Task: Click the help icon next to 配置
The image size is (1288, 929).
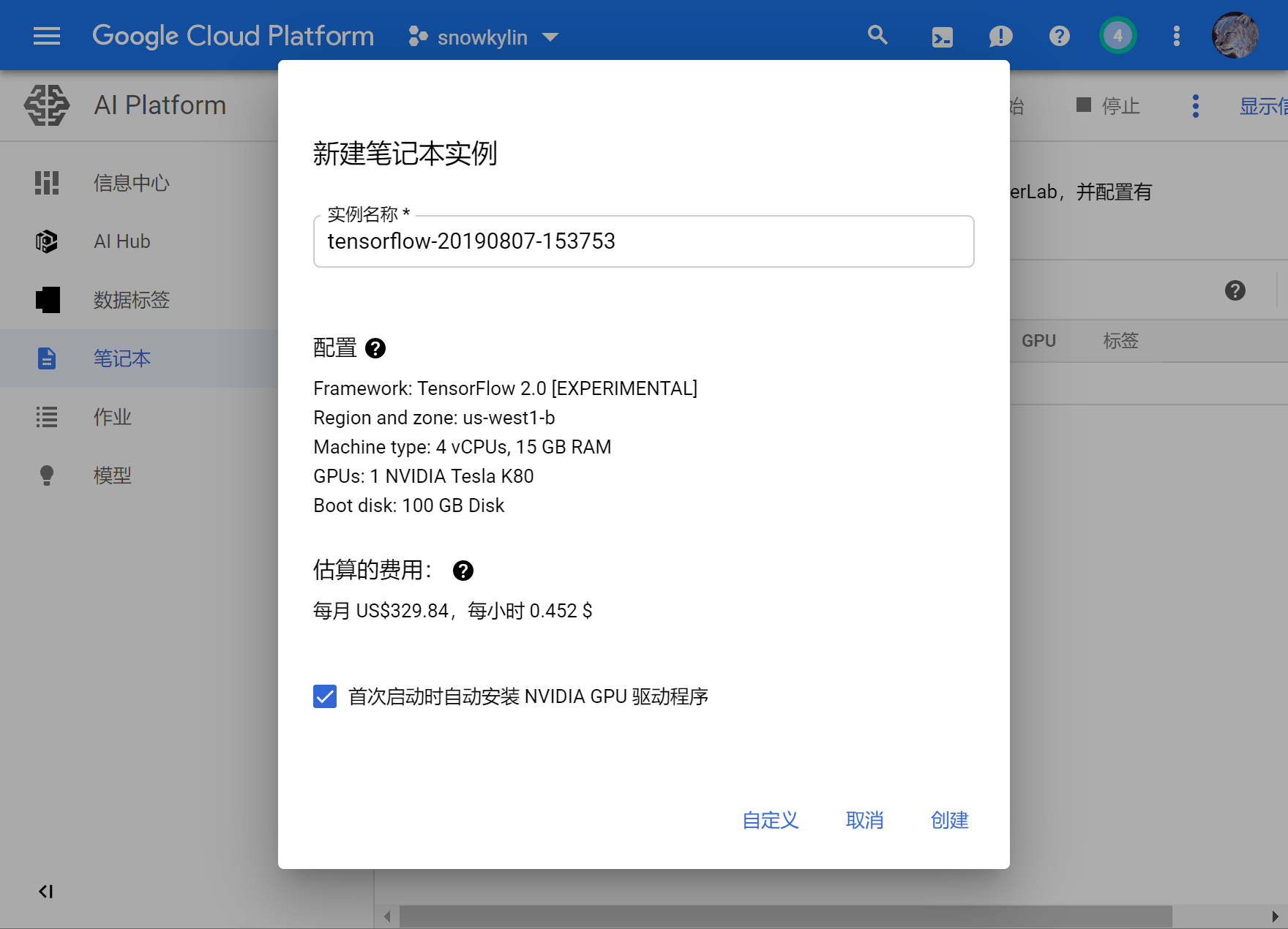Action: [x=375, y=348]
